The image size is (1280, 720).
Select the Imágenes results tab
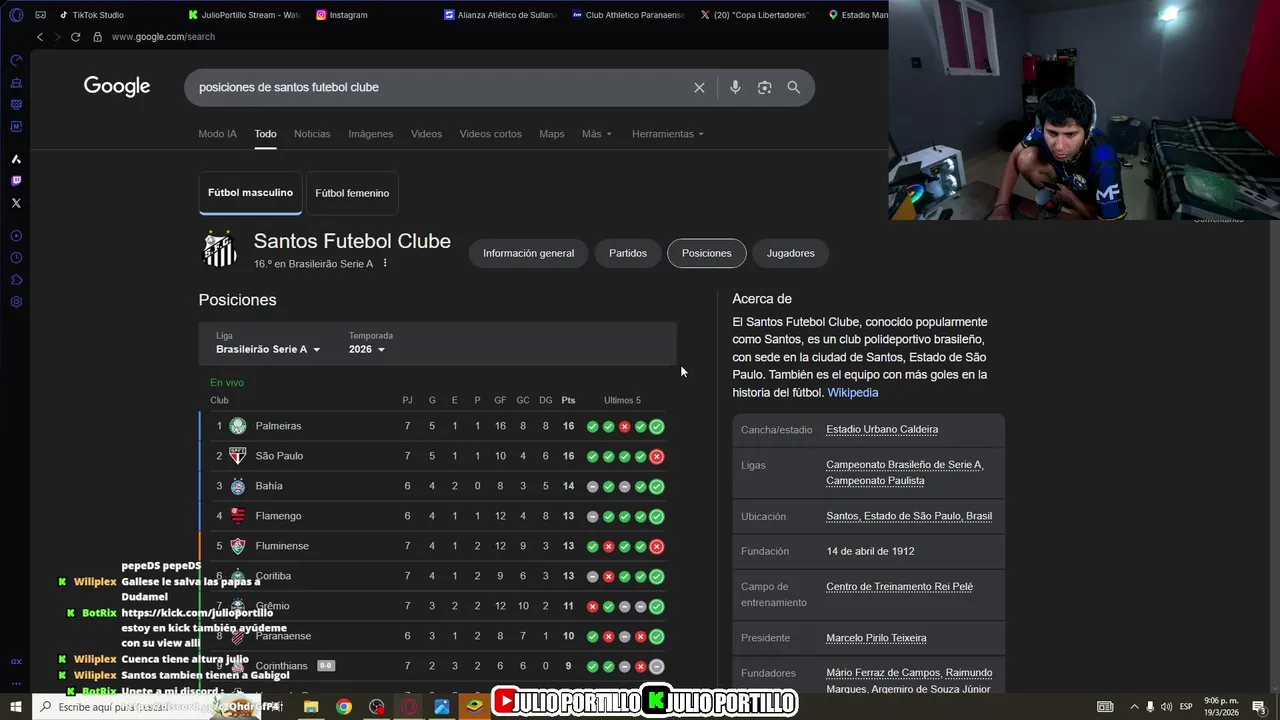(370, 134)
